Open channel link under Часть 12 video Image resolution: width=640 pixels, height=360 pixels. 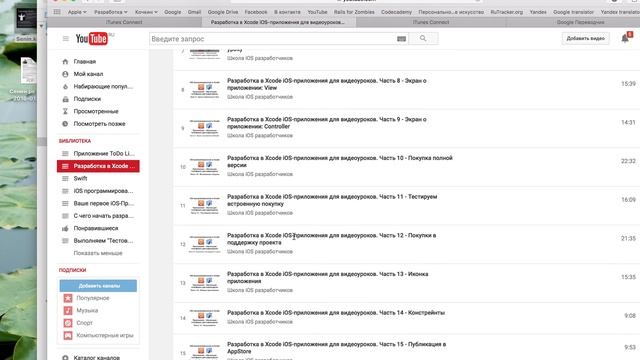(x=260, y=251)
